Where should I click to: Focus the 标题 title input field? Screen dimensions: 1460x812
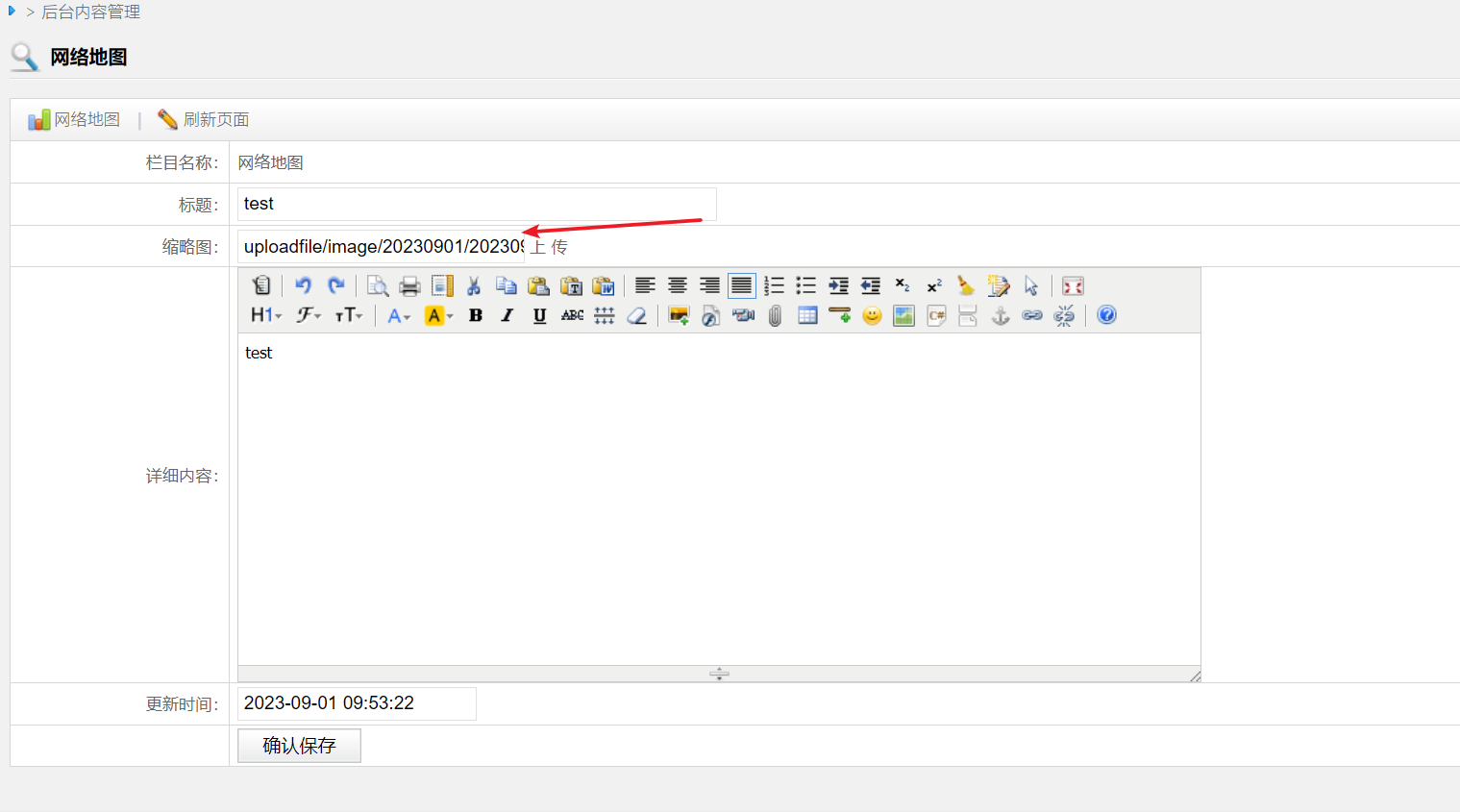point(477,204)
